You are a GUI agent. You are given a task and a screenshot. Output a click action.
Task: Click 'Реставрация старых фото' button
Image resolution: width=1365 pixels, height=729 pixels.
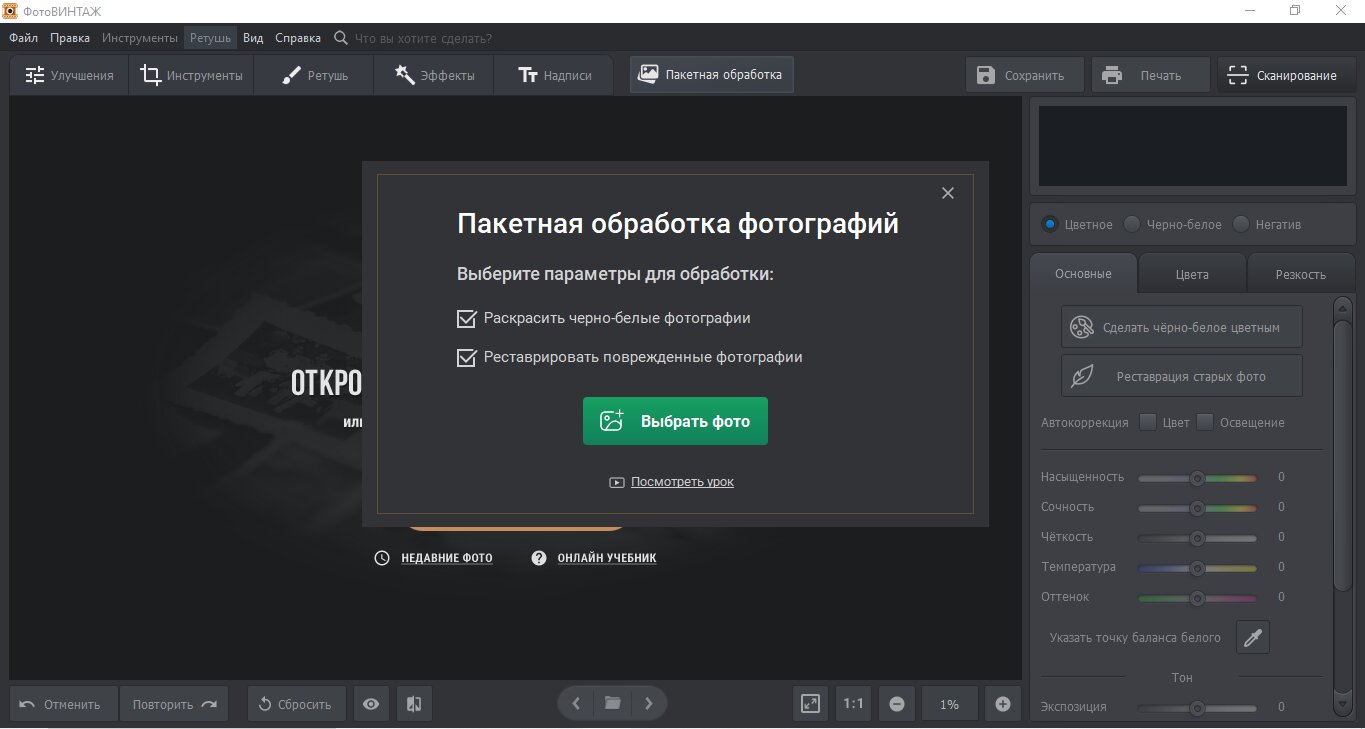pos(1182,376)
